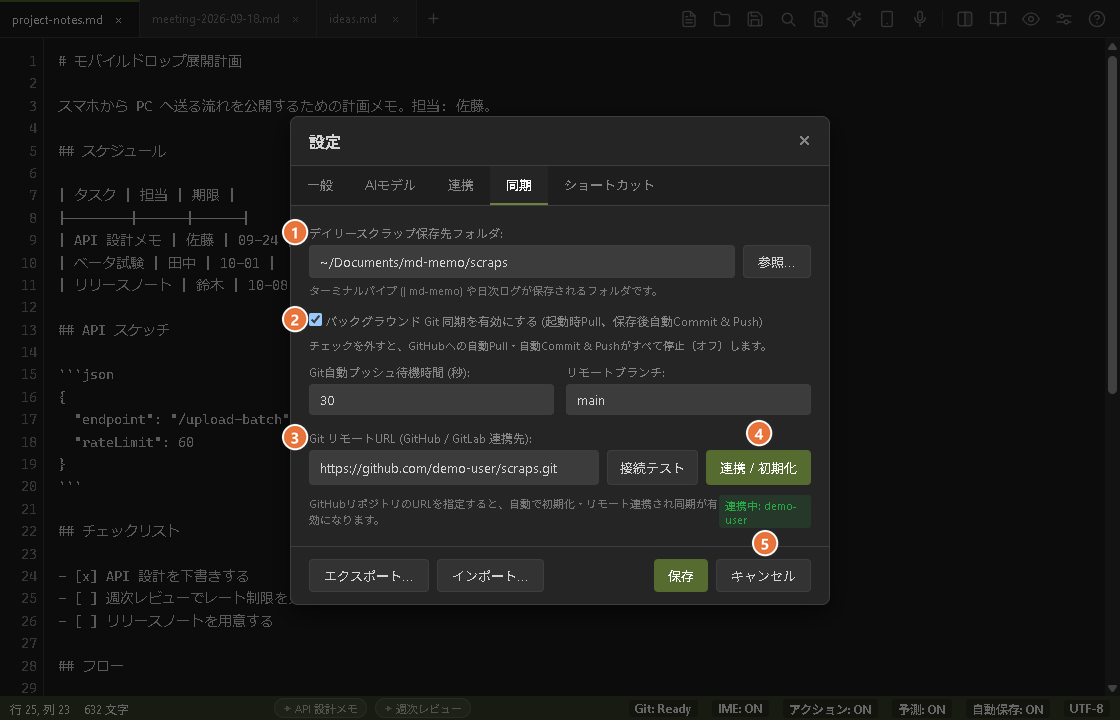Screen dimensions: 1120x720
Task: Click the new document icon in the toolbar
Action: [x=689, y=19]
